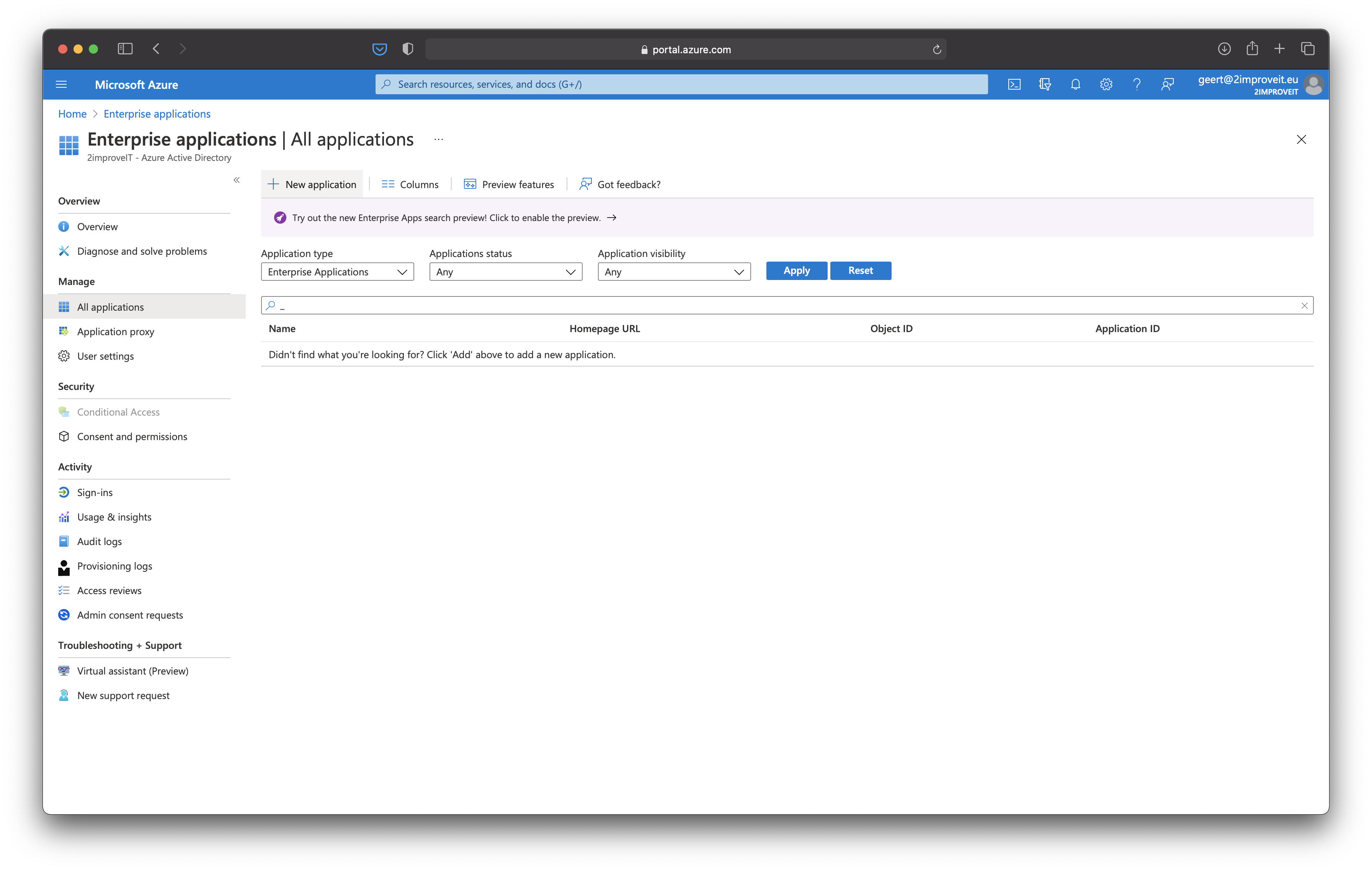Reset the filters

pyautogui.click(x=860, y=271)
